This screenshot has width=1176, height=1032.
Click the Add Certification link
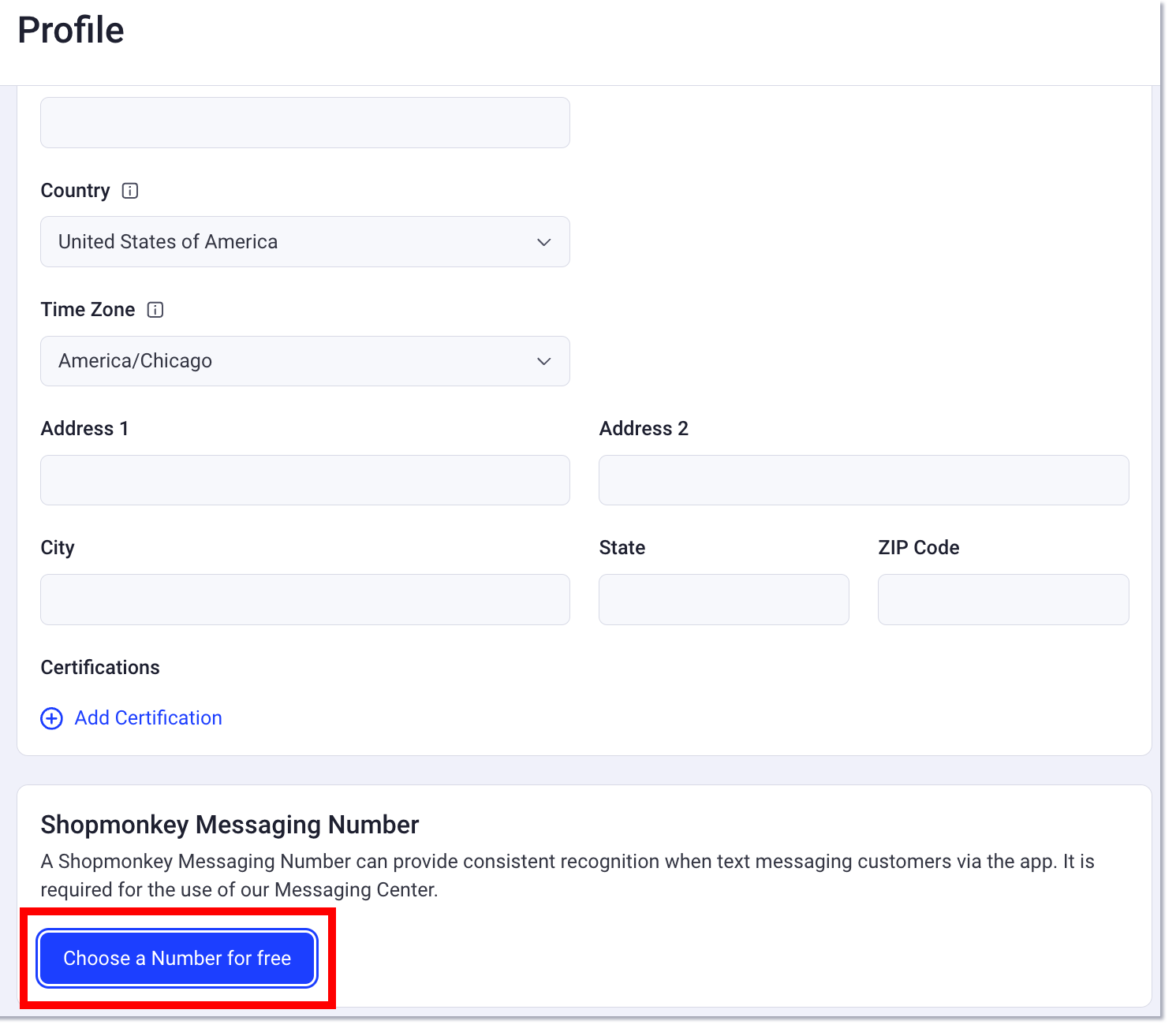(147, 718)
